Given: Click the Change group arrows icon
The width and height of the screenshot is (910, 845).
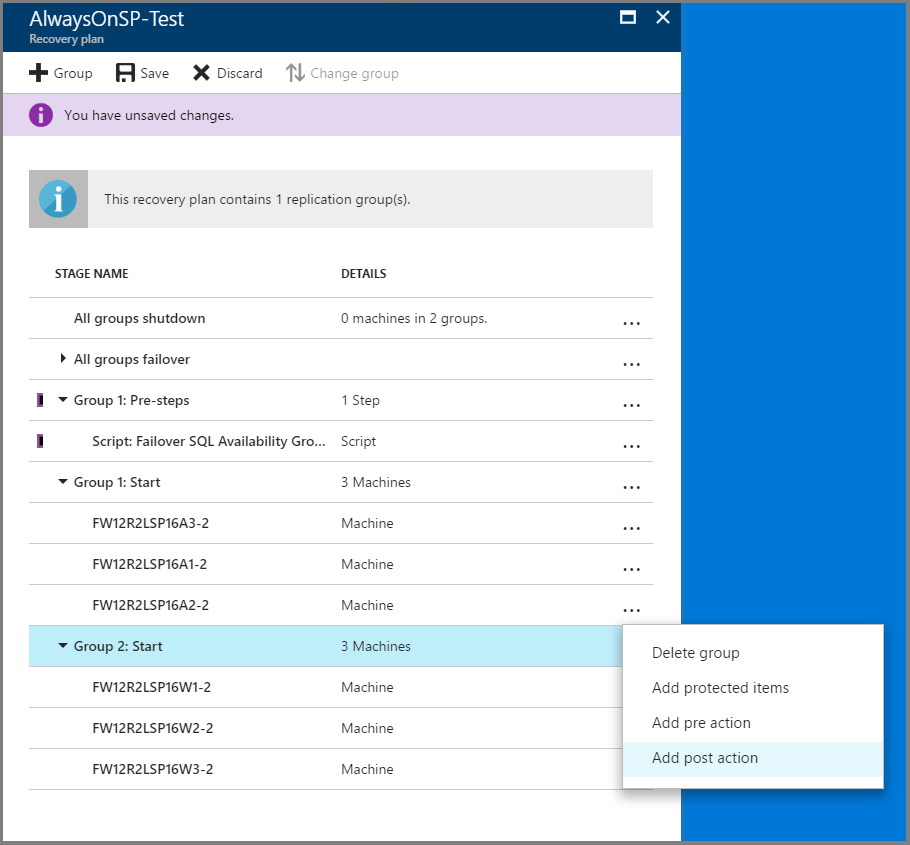Looking at the screenshot, I should [295, 73].
